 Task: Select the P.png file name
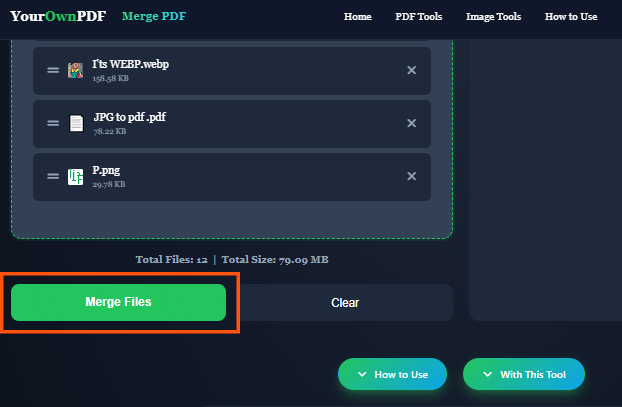click(106, 171)
